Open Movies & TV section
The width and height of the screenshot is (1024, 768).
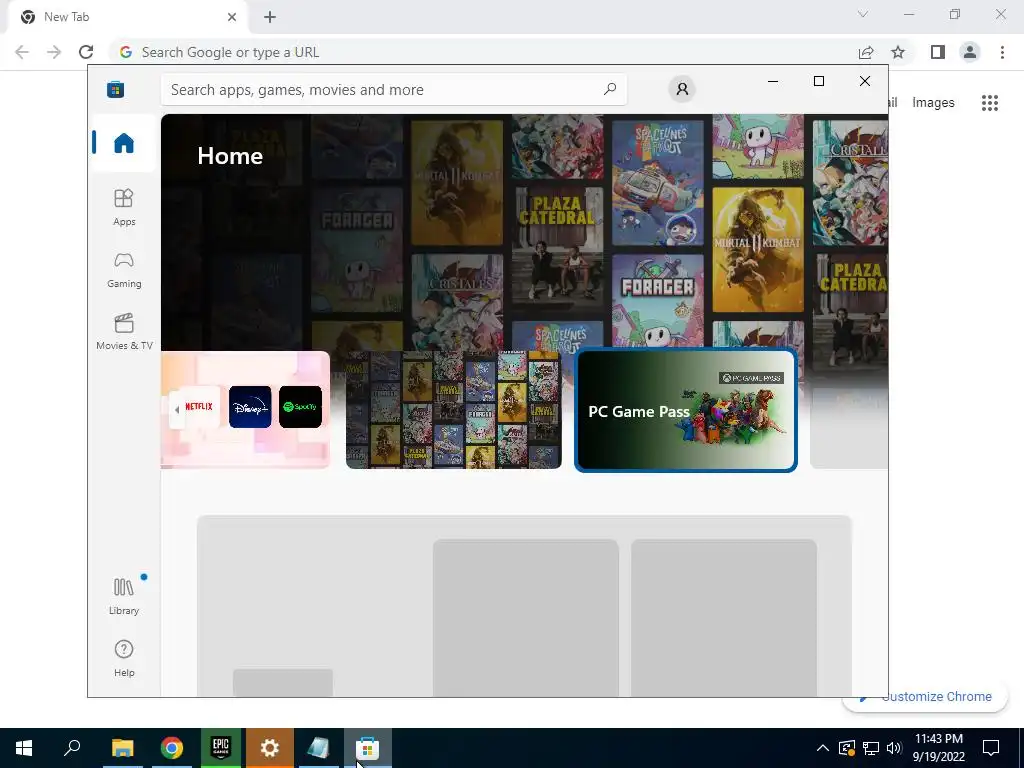click(123, 332)
